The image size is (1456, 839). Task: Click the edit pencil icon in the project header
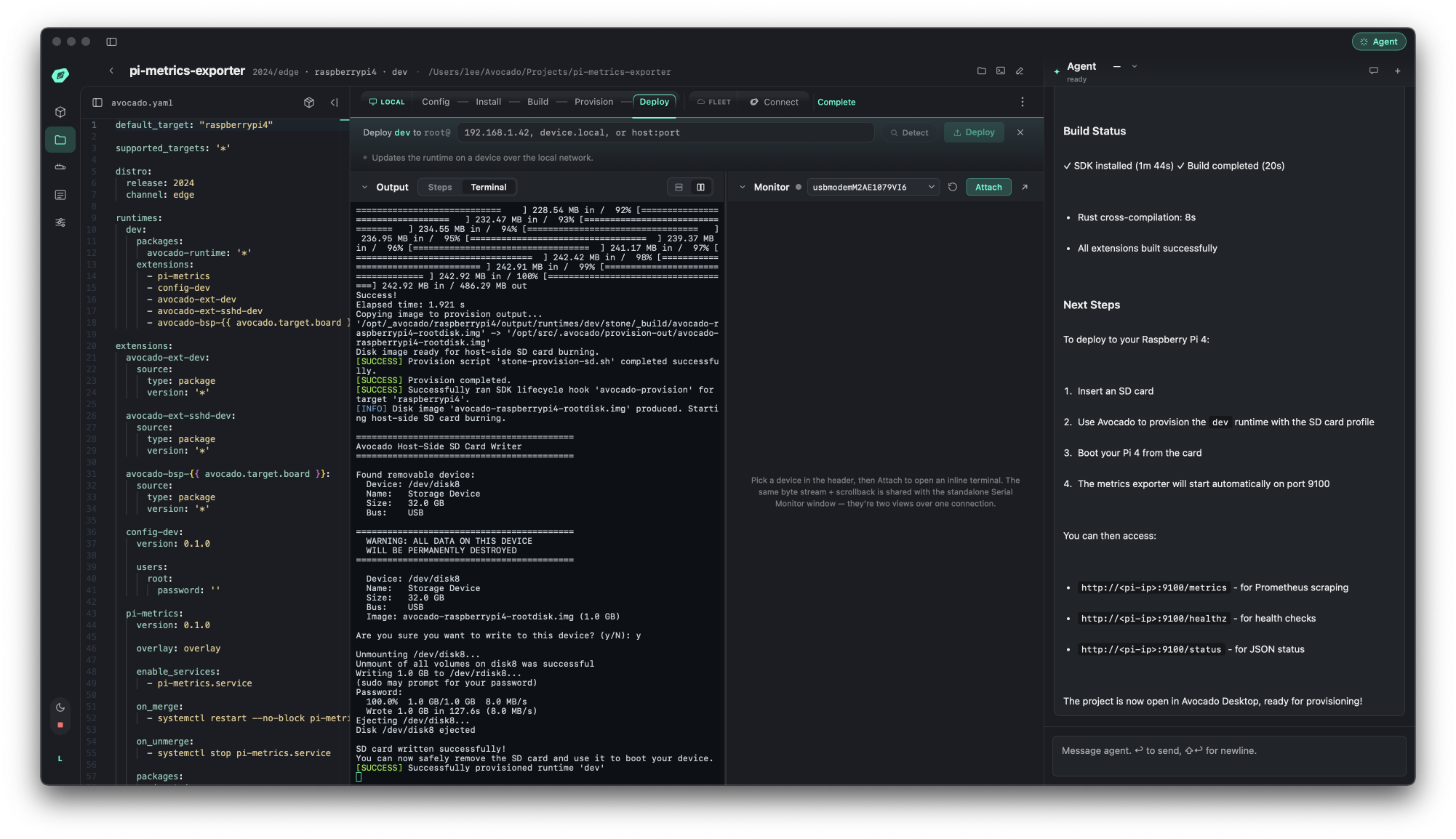1020,71
